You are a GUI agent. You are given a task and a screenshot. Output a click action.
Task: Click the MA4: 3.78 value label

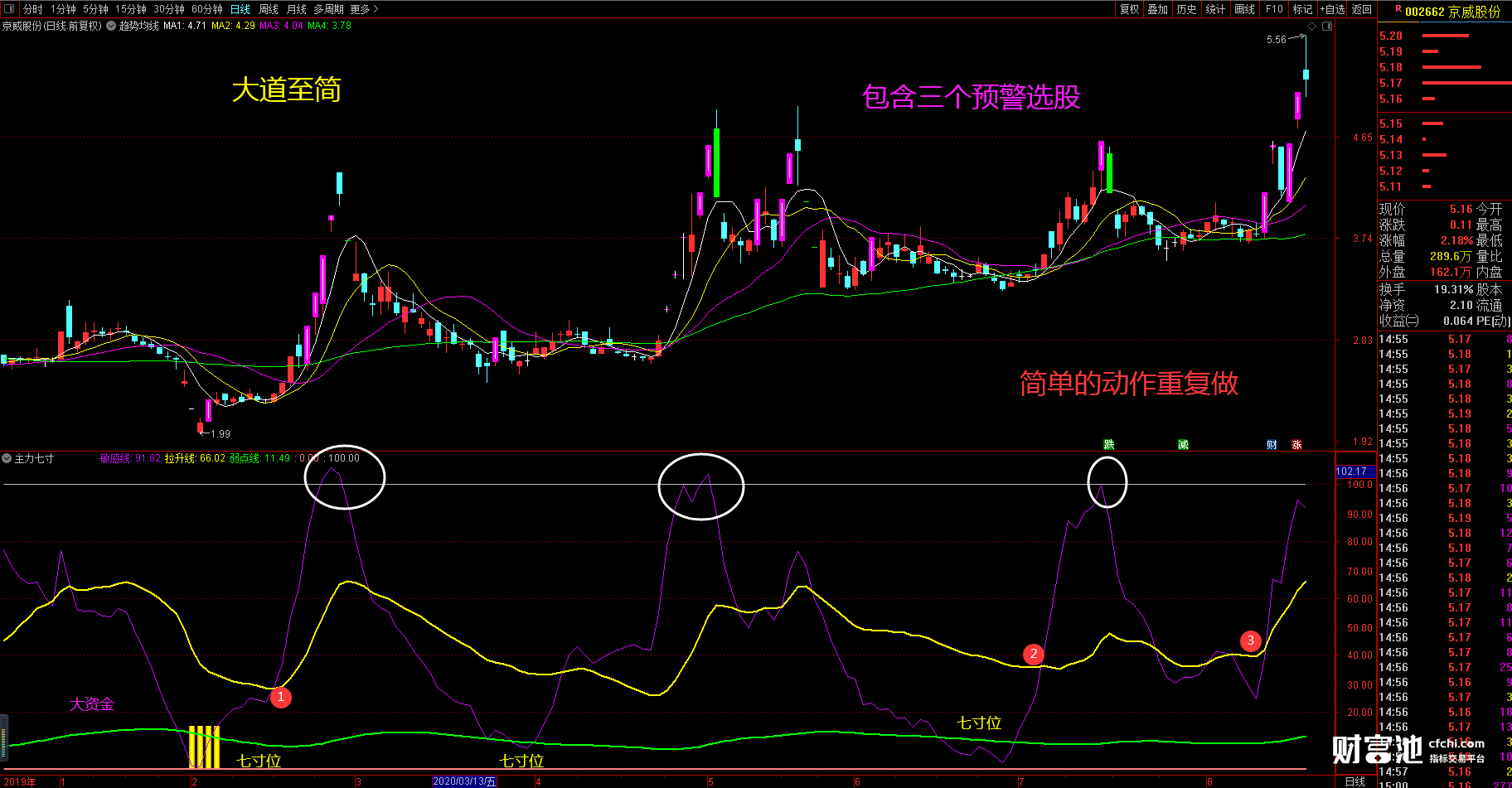(x=329, y=26)
